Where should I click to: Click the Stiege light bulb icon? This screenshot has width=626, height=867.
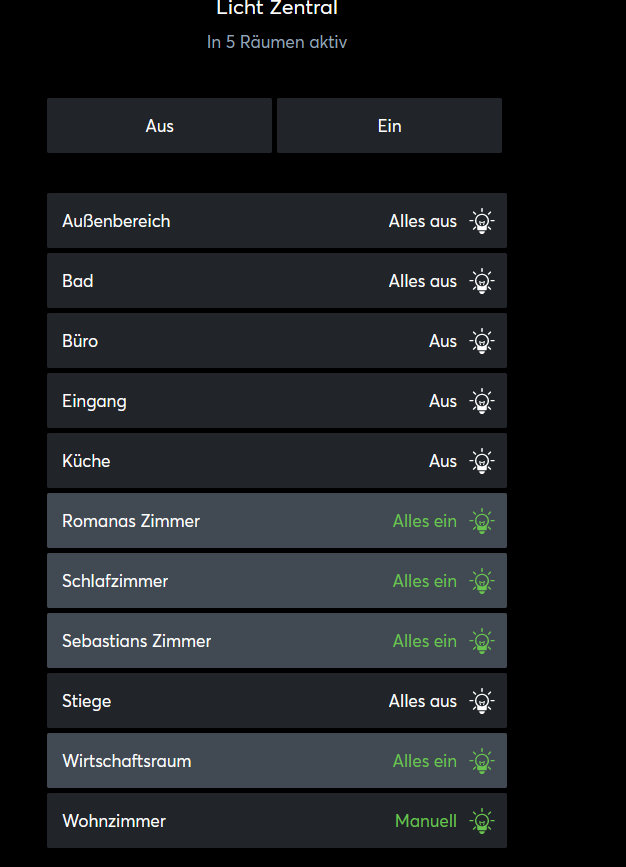[482, 701]
